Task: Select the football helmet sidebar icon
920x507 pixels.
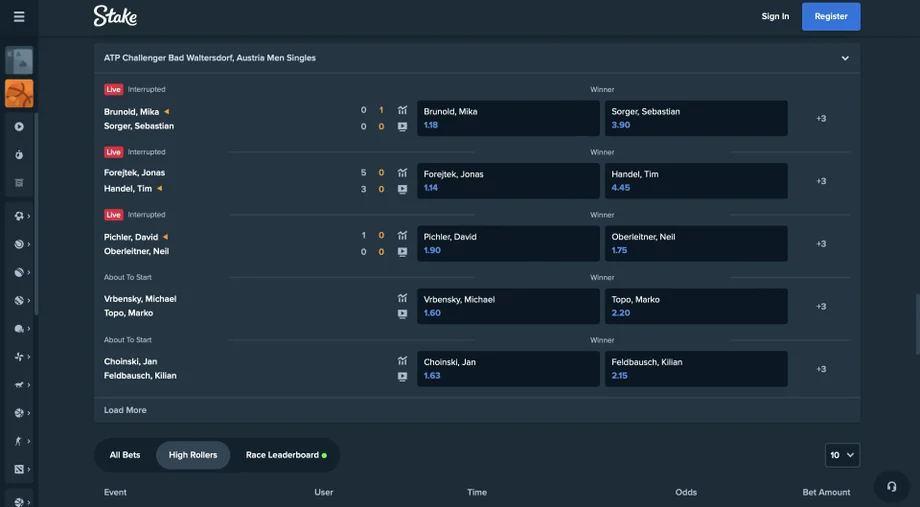Action: click(x=19, y=329)
